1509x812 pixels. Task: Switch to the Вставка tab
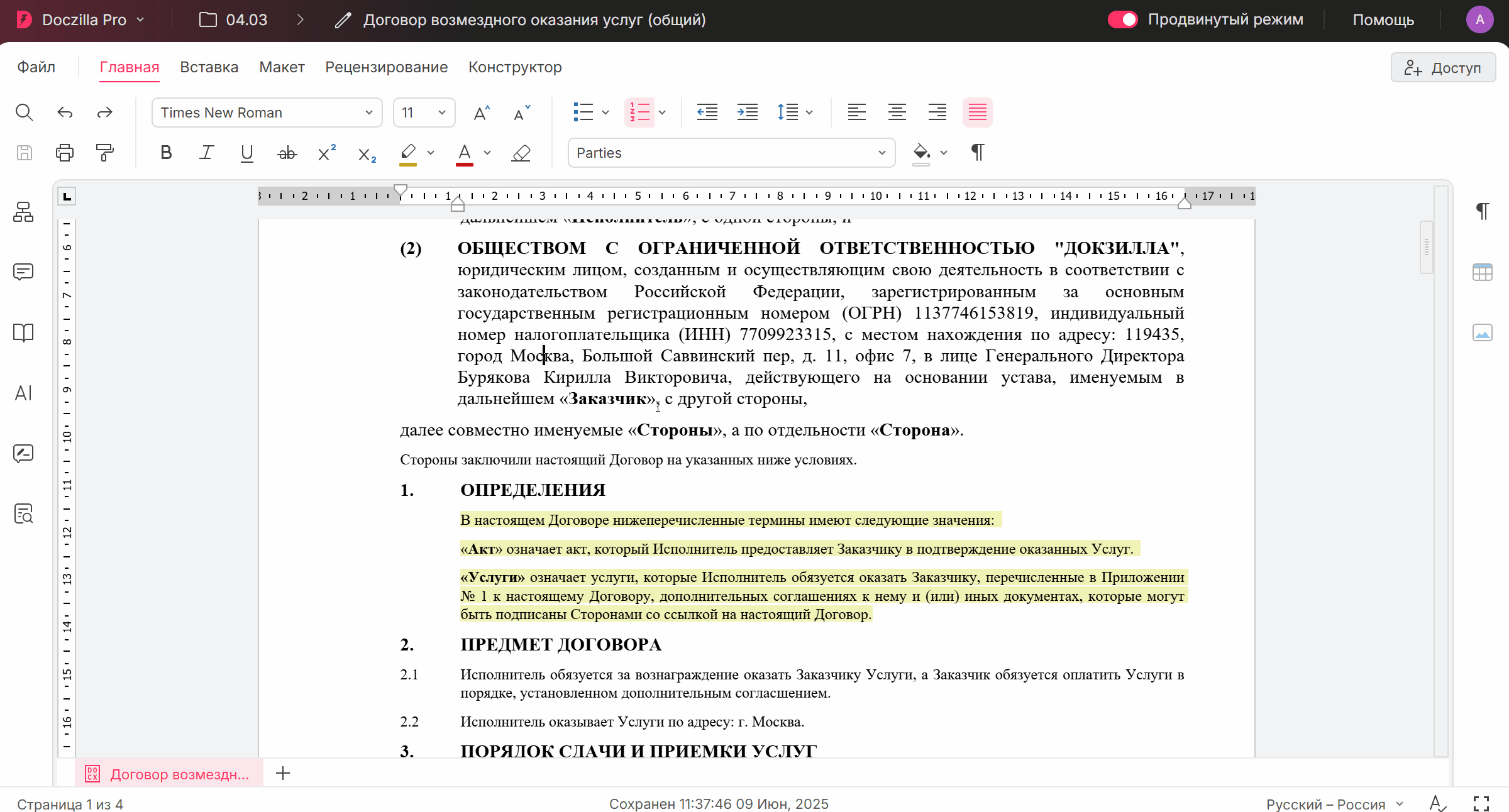coord(209,67)
